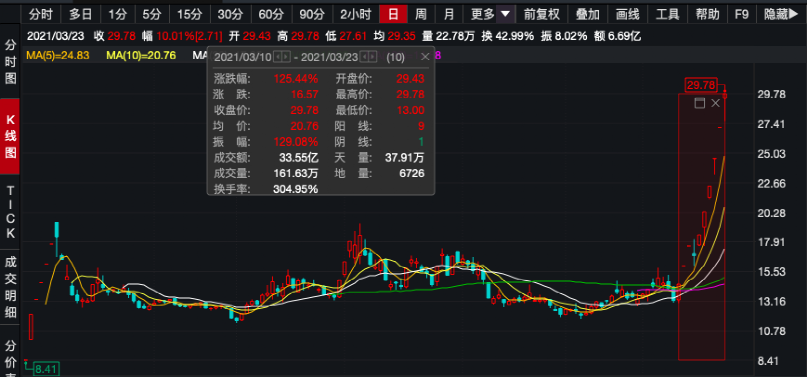Open the selection region window icon
The width and height of the screenshot is (807, 377).
click(699, 103)
